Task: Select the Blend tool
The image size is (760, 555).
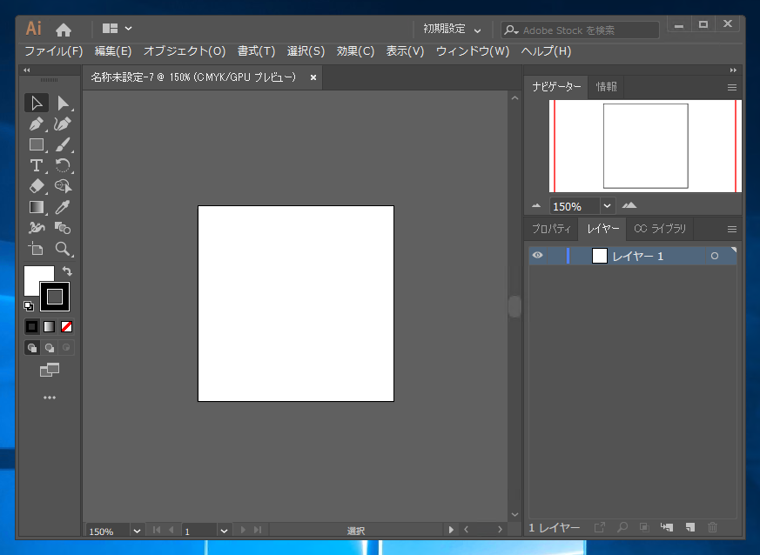Action: (x=63, y=228)
